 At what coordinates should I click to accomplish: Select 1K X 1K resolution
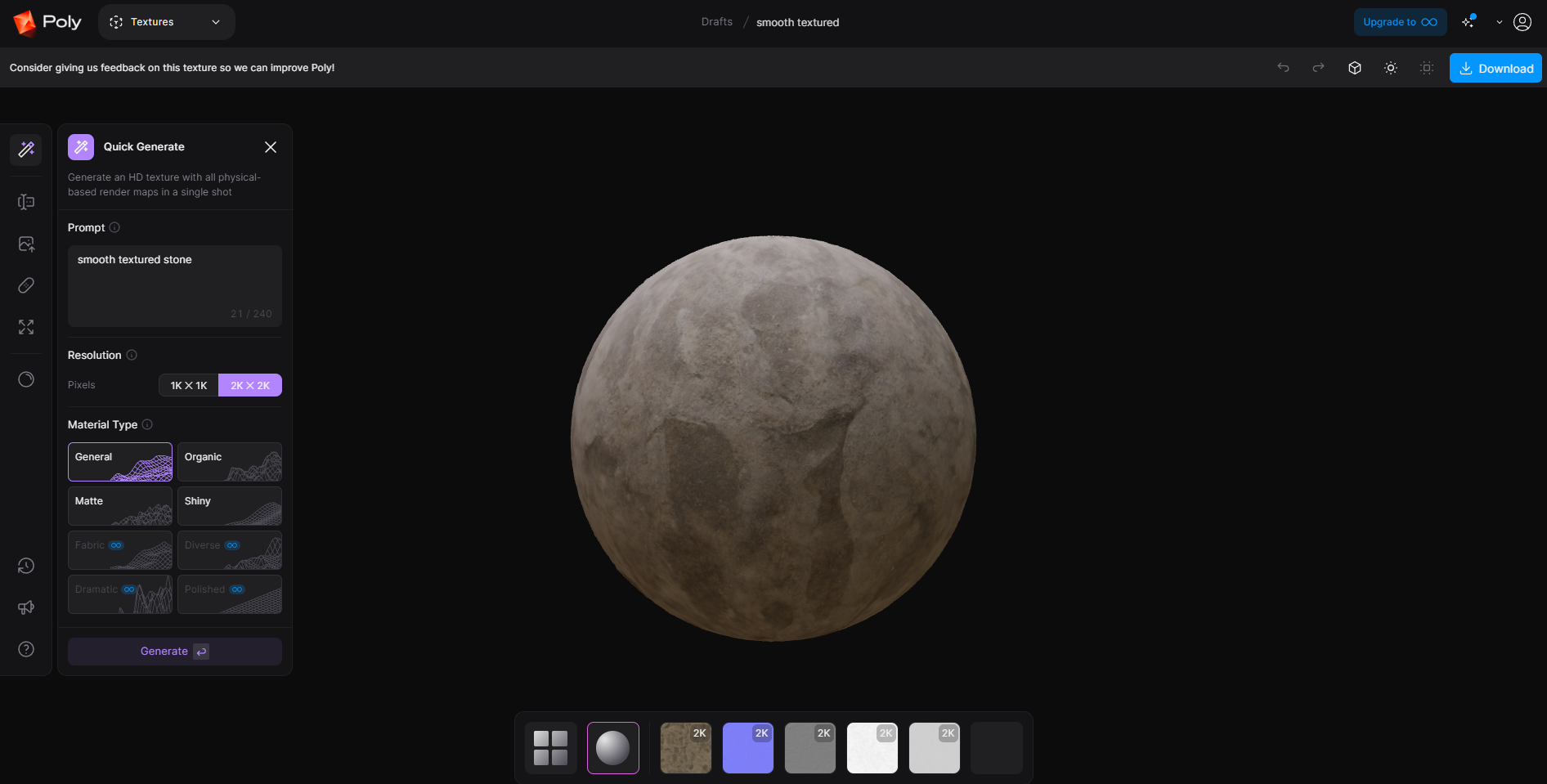point(189,385)
